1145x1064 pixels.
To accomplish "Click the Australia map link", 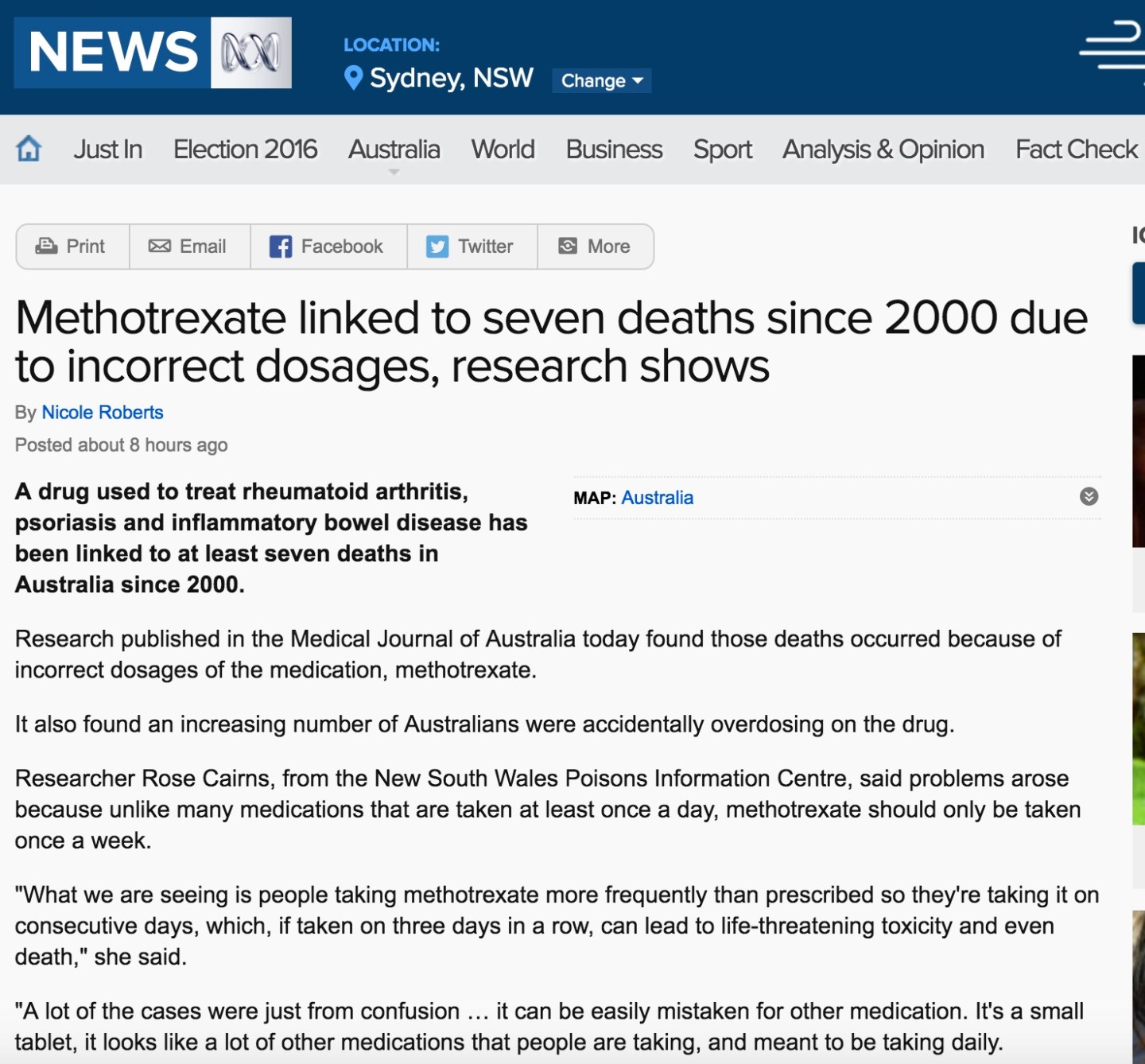I will [657, 498].
